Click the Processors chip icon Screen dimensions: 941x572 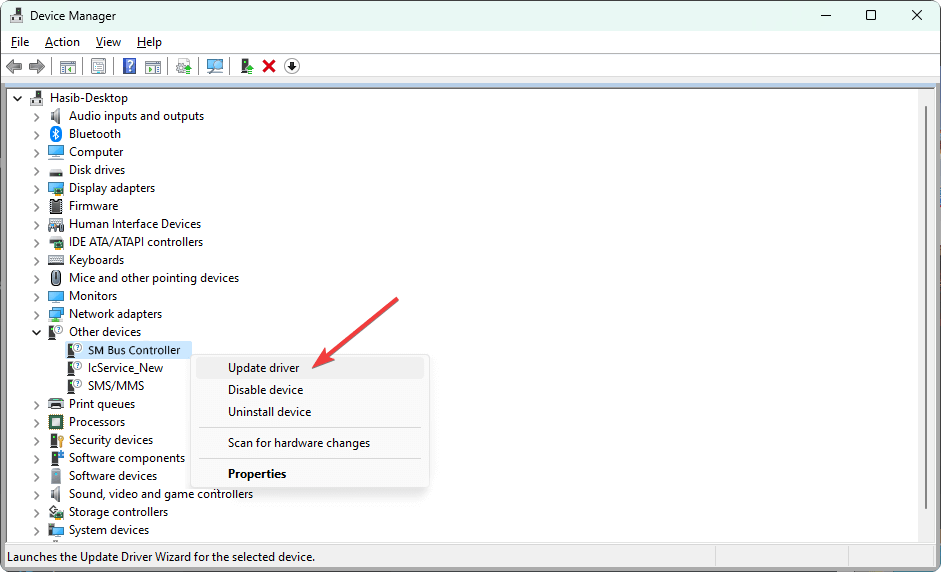tap(56, 422)
